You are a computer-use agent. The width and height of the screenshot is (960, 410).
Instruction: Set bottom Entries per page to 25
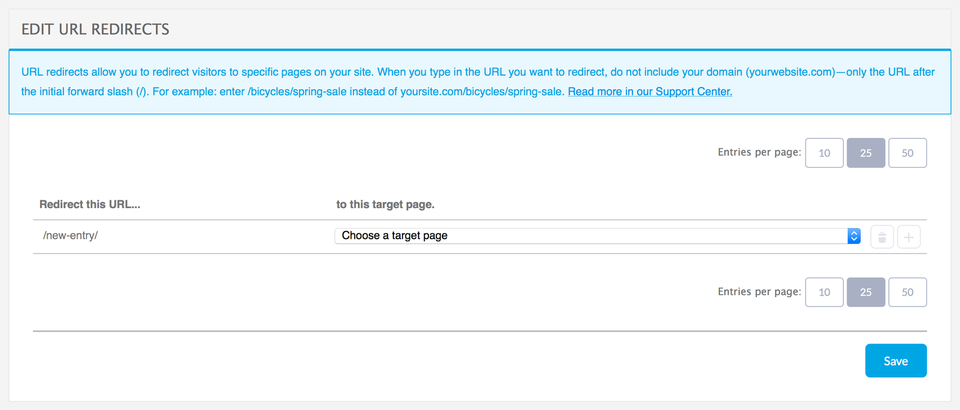coord(866,293)
